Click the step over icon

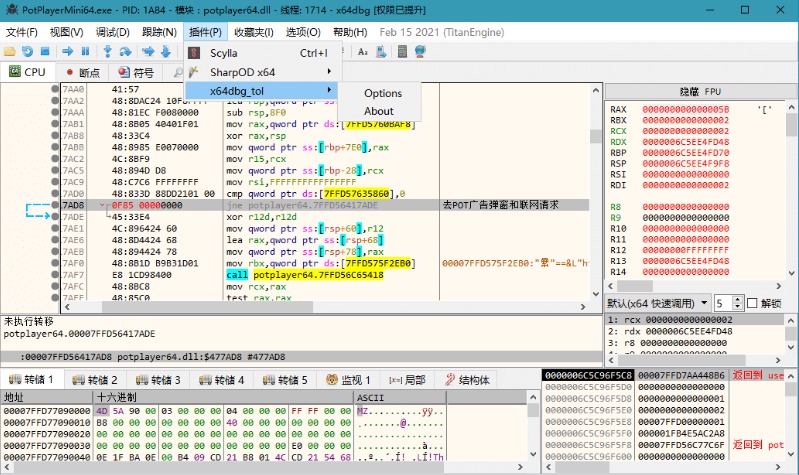pos(126,51)
